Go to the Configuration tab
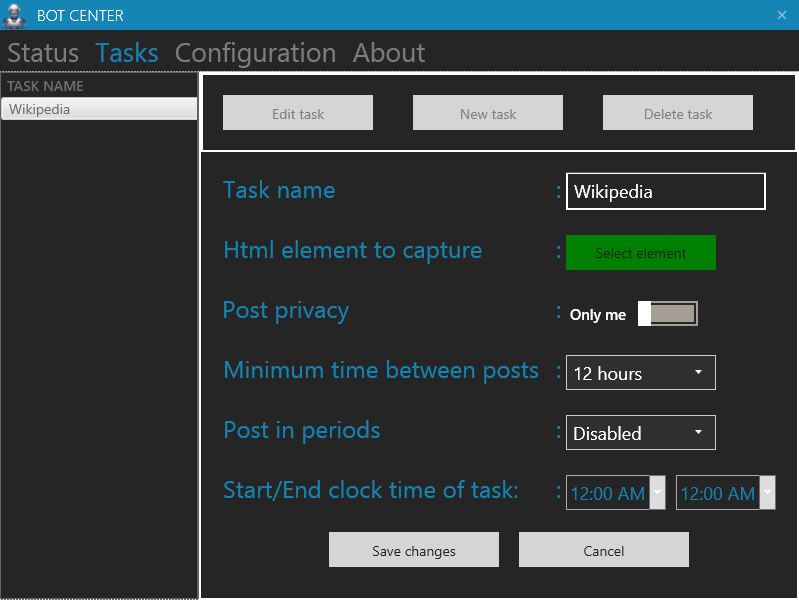The height and width of the screenshot is (600, 799). click(255, 53)
